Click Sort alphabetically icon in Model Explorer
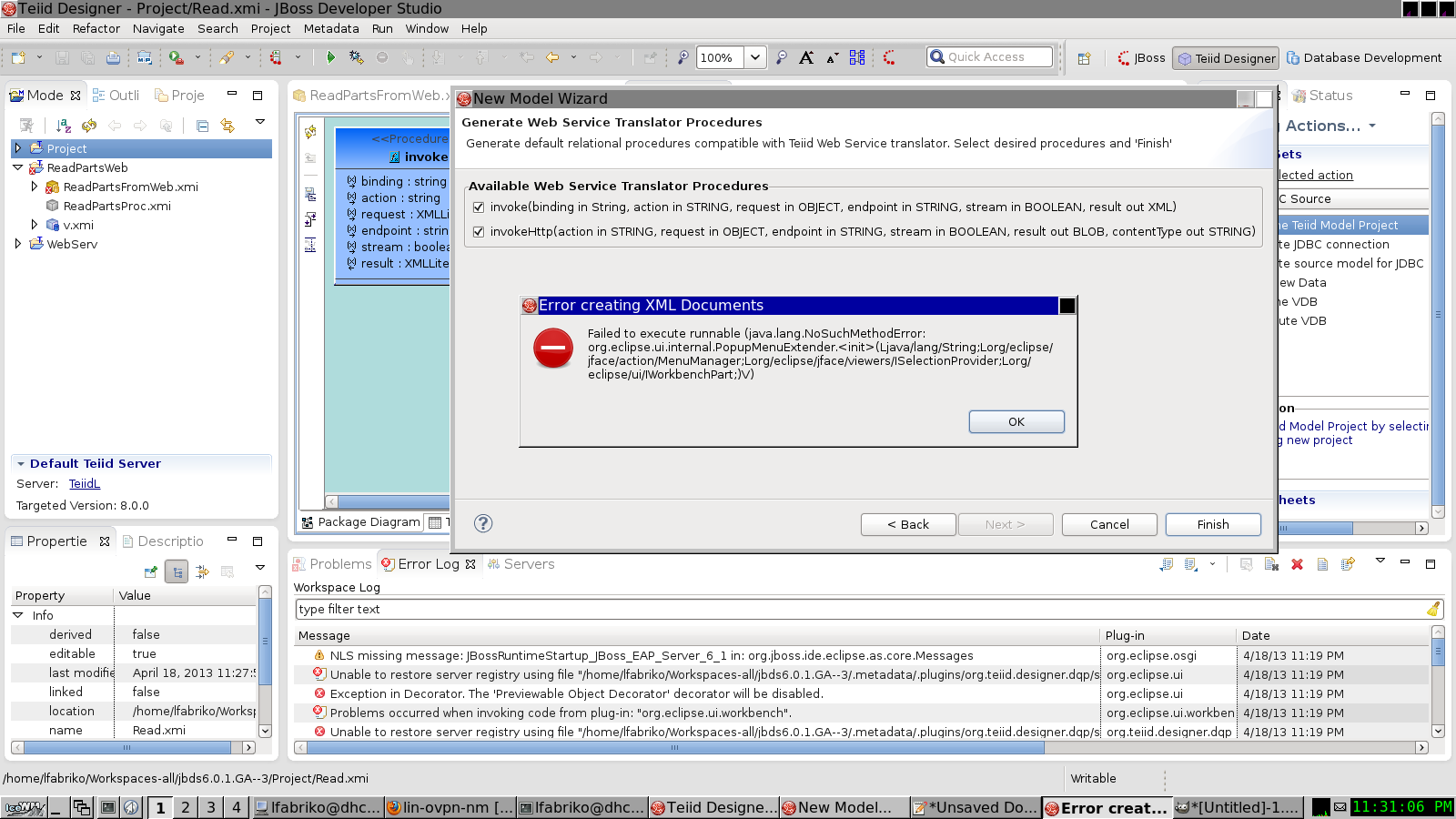The width and height of the screenshot is (1456, 819). tap(63, 126)
